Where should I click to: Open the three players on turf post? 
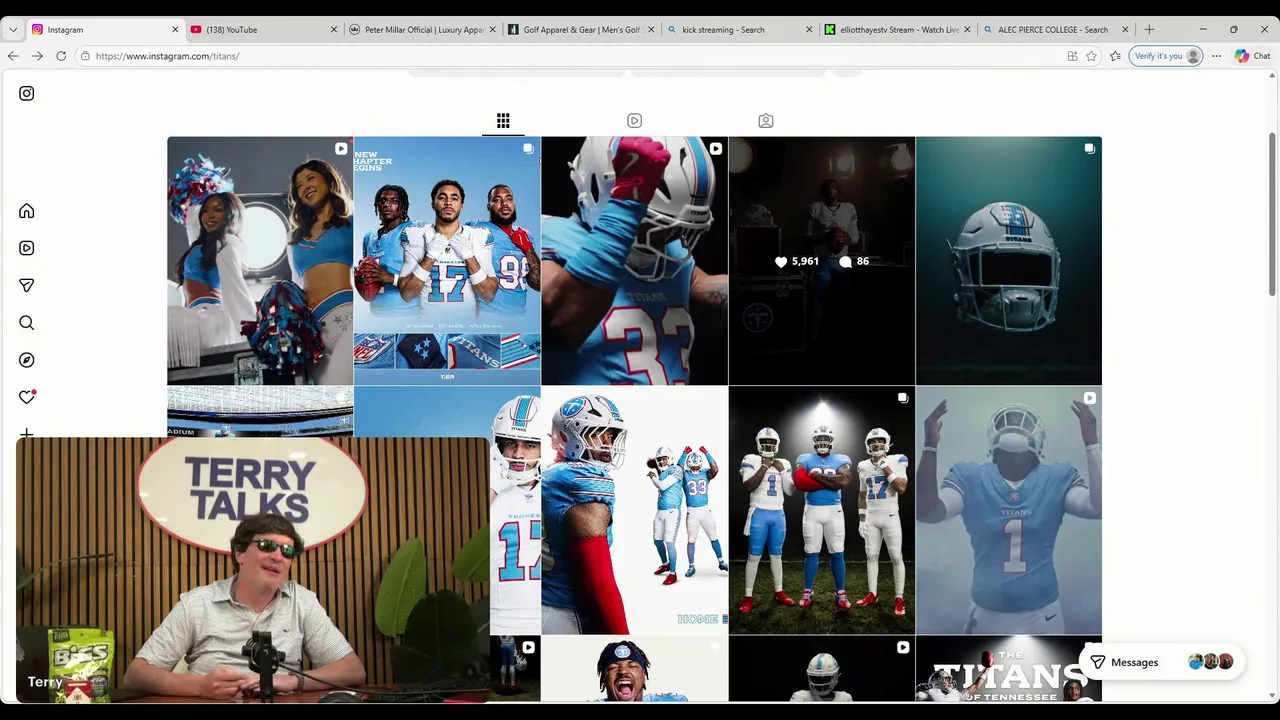(821, 510)
